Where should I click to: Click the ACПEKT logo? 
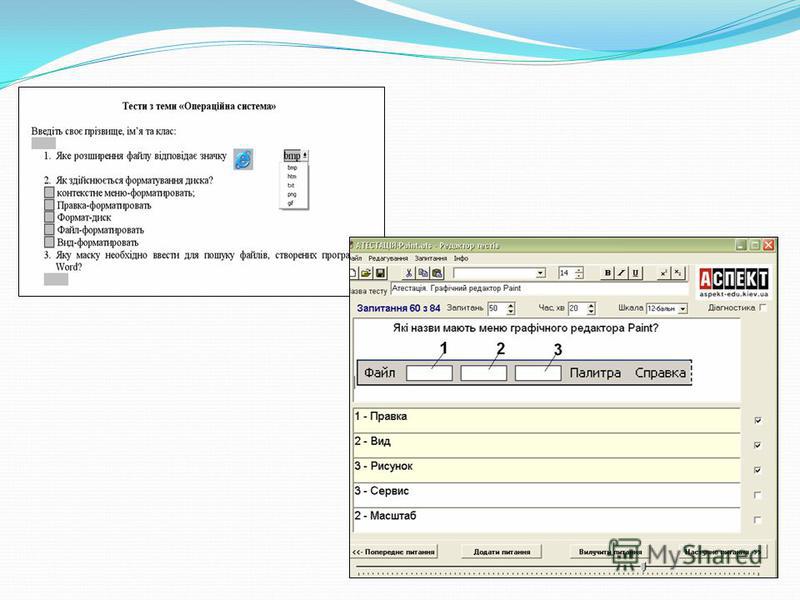[733, 283]
